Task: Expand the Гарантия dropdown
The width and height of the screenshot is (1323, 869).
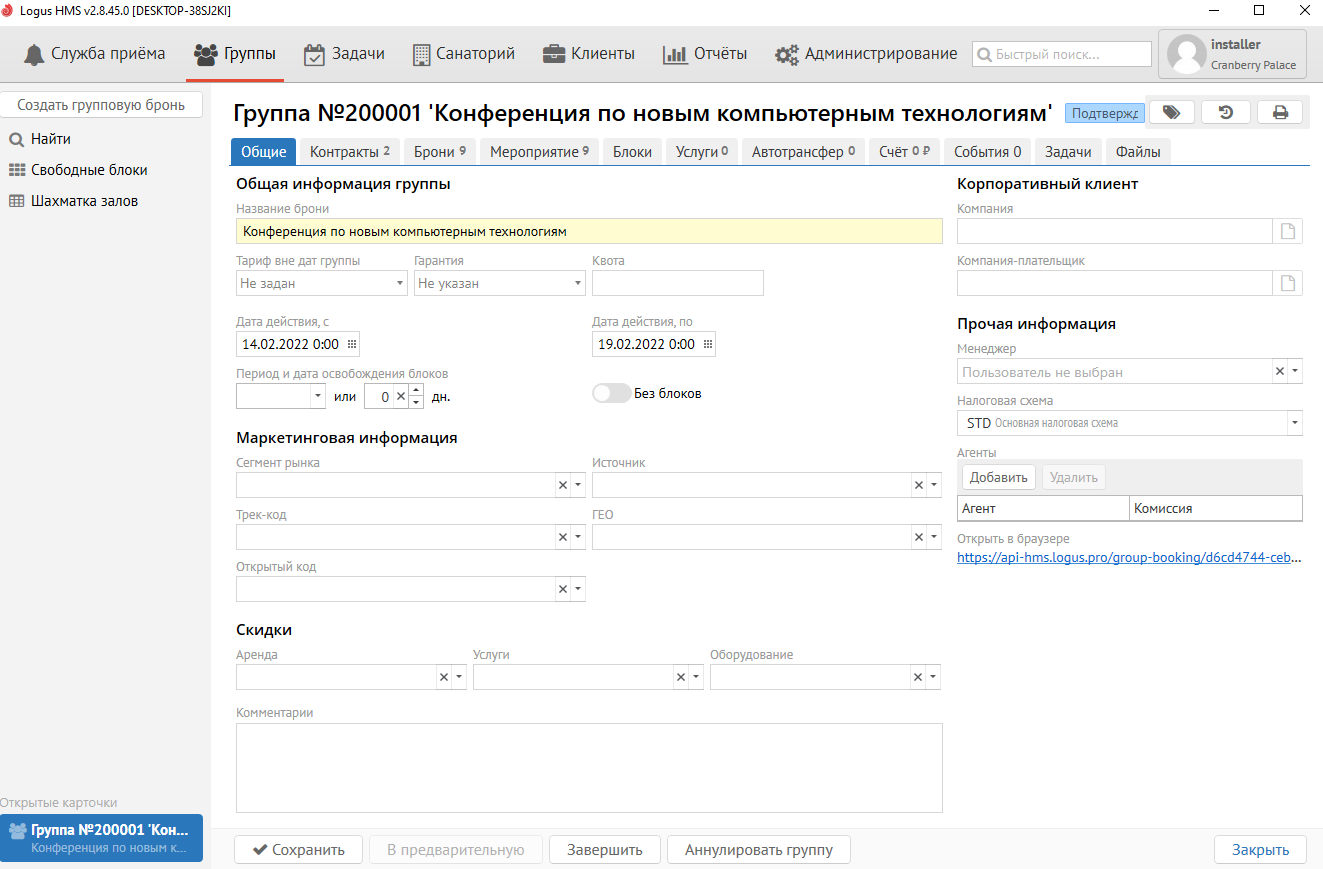Action: (x=578, y=284)
